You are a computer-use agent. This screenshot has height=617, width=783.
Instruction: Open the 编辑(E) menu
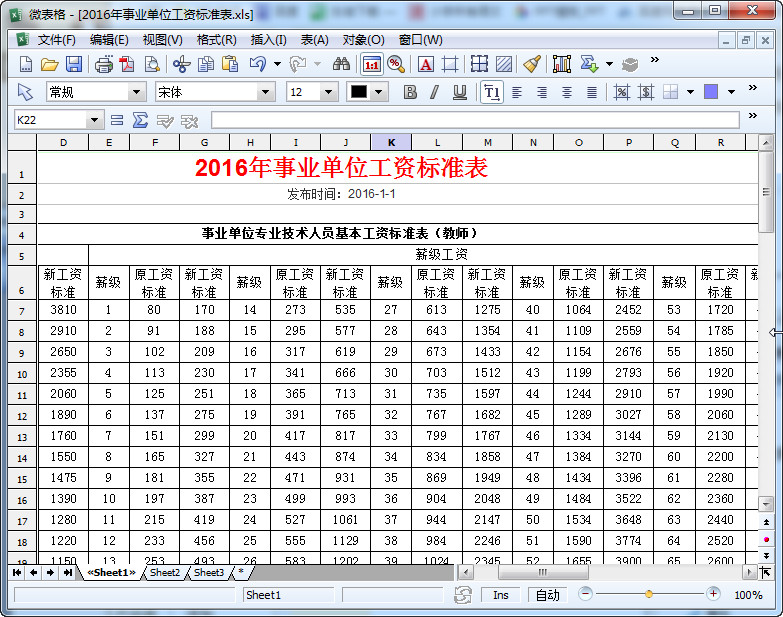point(109,40)
